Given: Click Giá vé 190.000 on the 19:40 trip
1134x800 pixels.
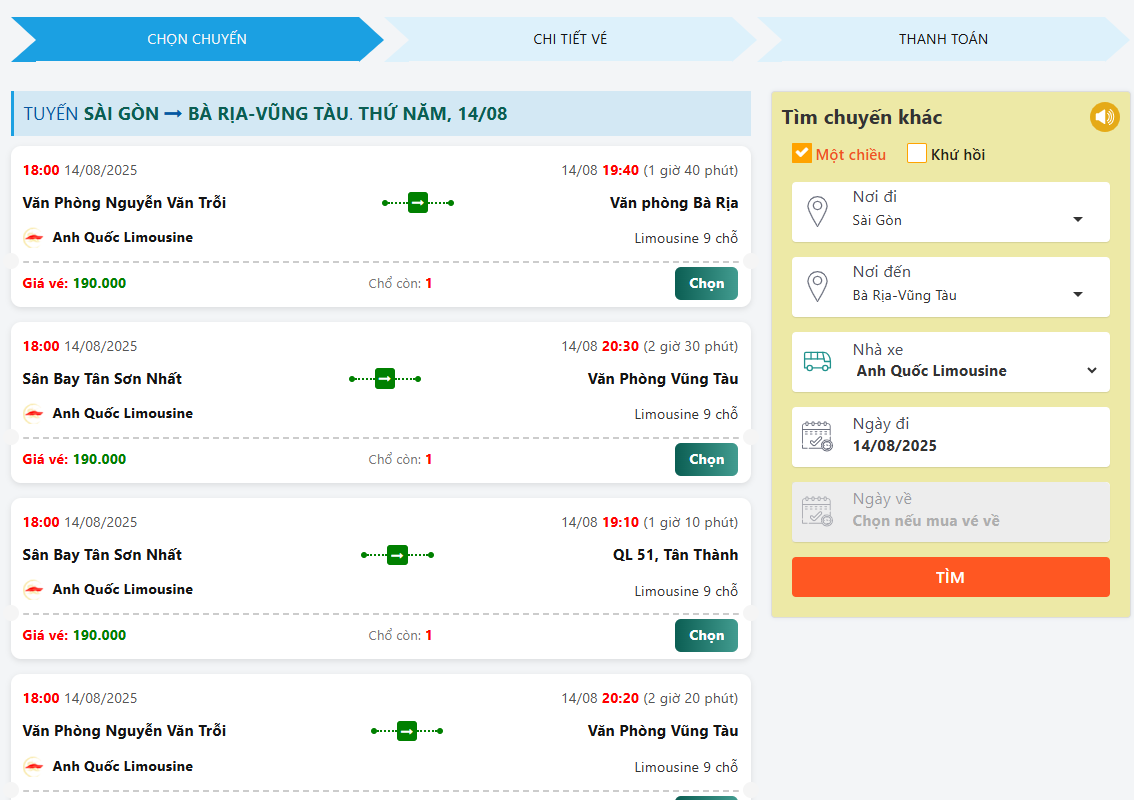Looking at the screenshot, I should tap(74, 284).
